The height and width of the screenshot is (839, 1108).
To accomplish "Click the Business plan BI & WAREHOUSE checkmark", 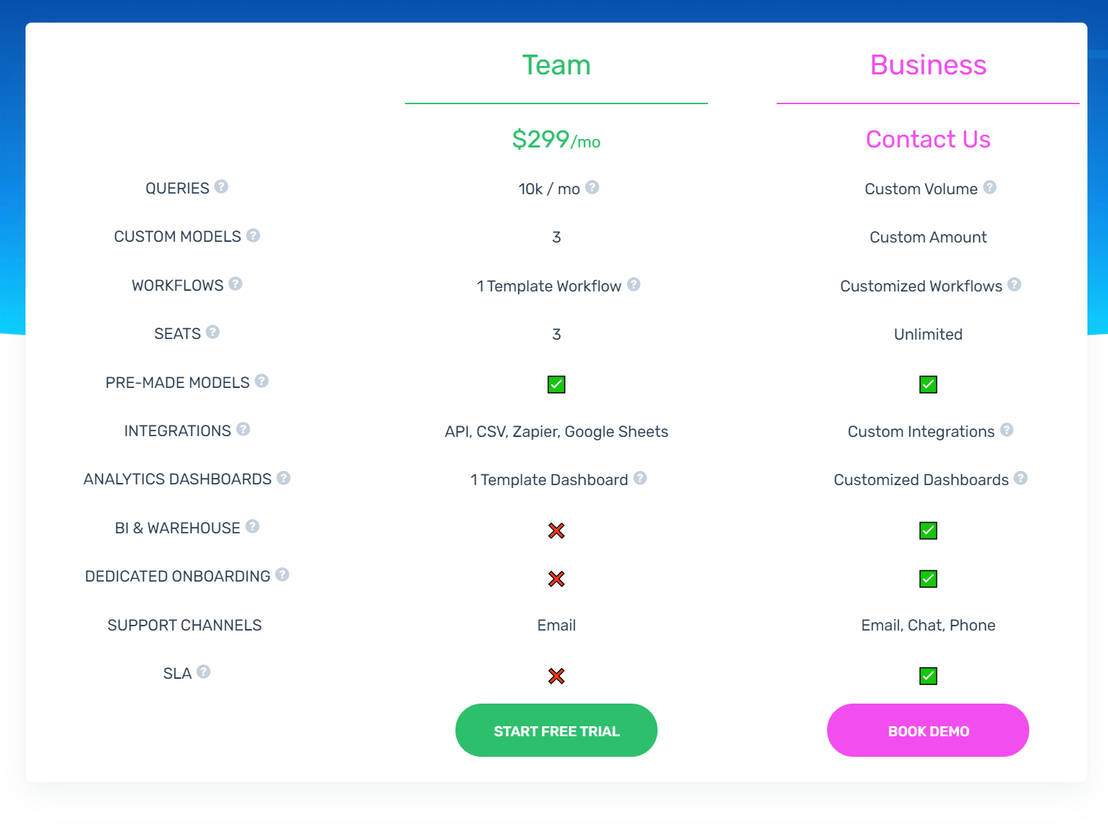I will click(928, 530).
